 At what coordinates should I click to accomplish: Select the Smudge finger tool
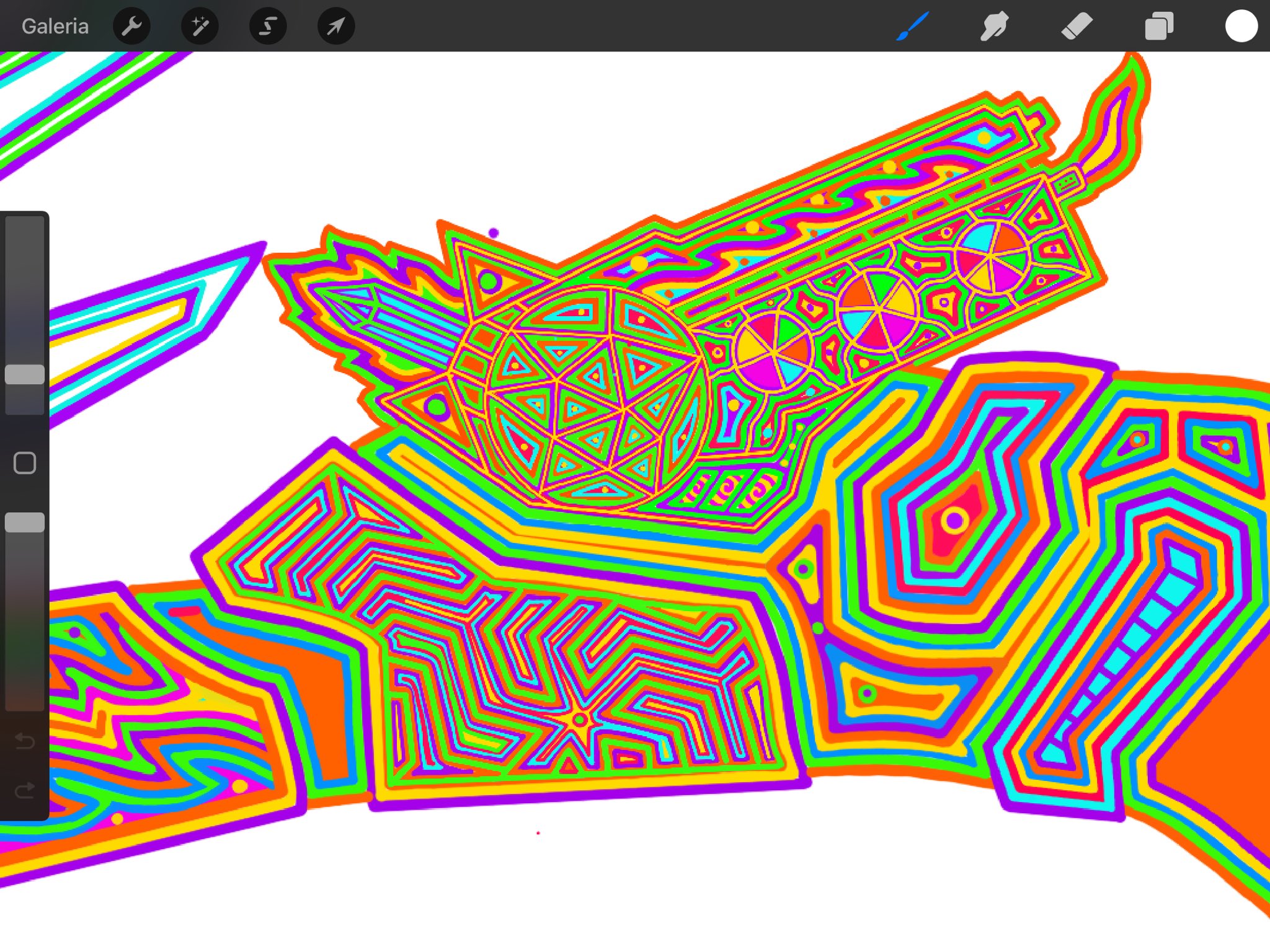[994, 26]
